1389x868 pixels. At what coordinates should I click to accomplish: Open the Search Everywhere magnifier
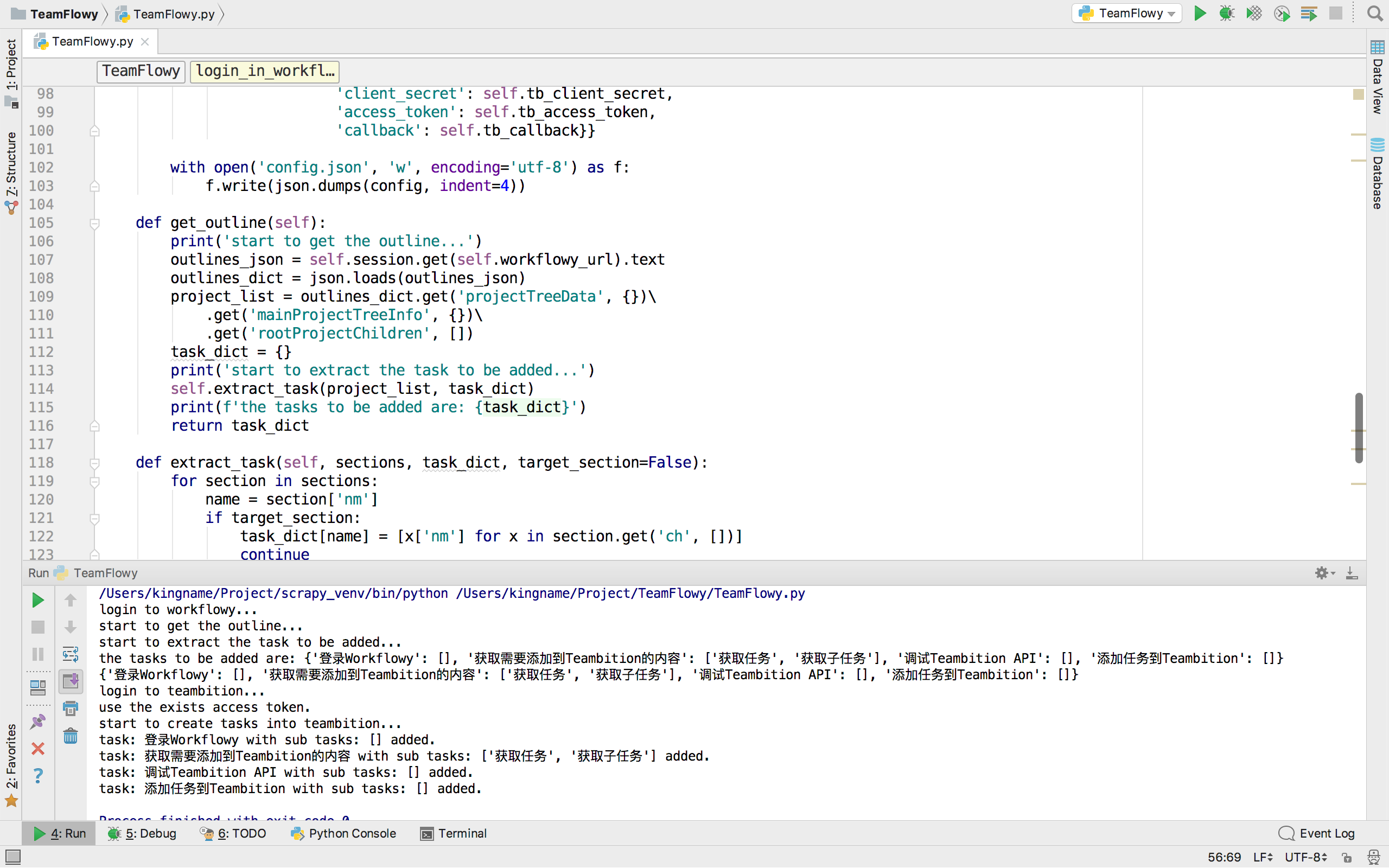(1375, 13)
